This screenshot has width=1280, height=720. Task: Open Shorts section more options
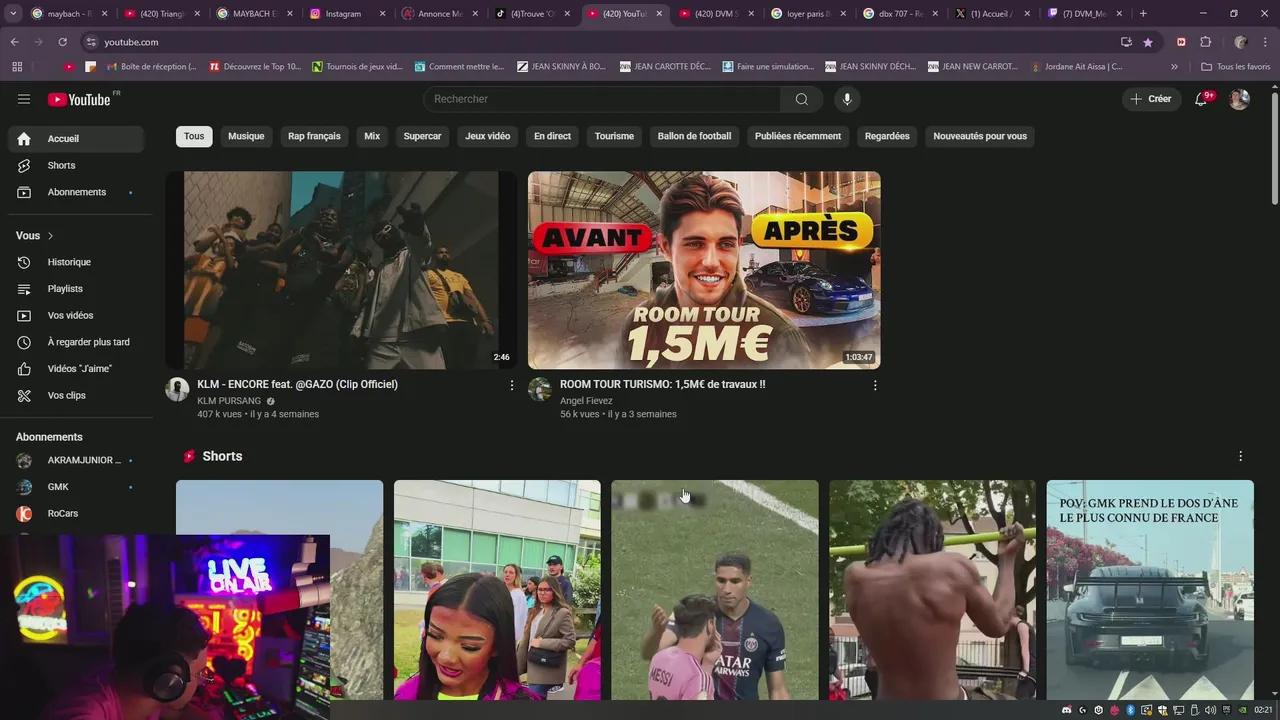(x=1240, y=456)
